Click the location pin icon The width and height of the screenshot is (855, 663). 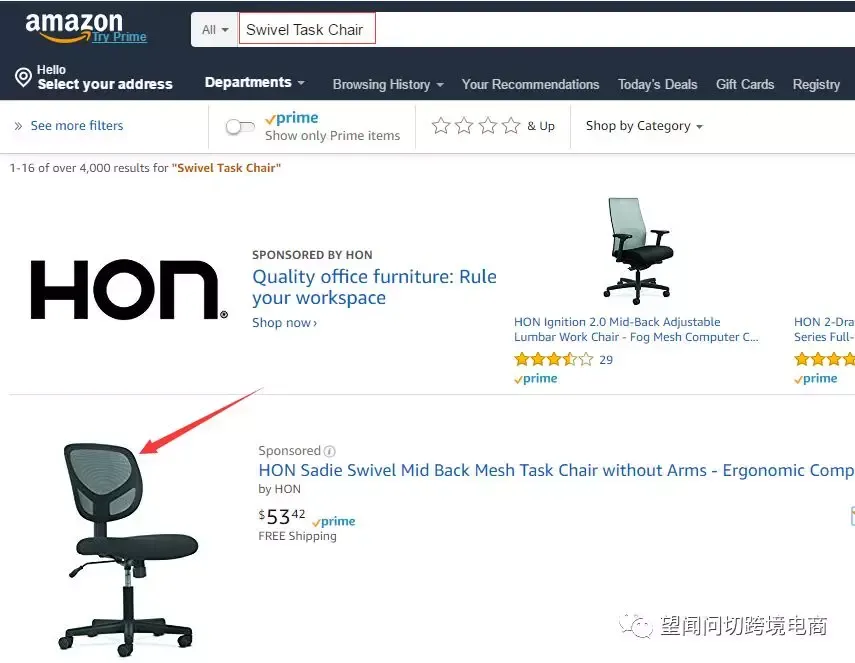tap(23, 77)
